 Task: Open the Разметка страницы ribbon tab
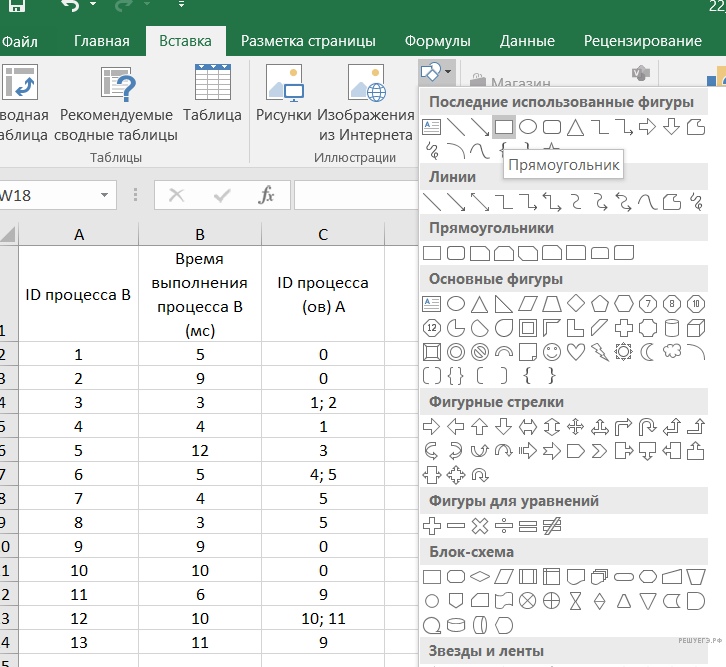(308, 41)
